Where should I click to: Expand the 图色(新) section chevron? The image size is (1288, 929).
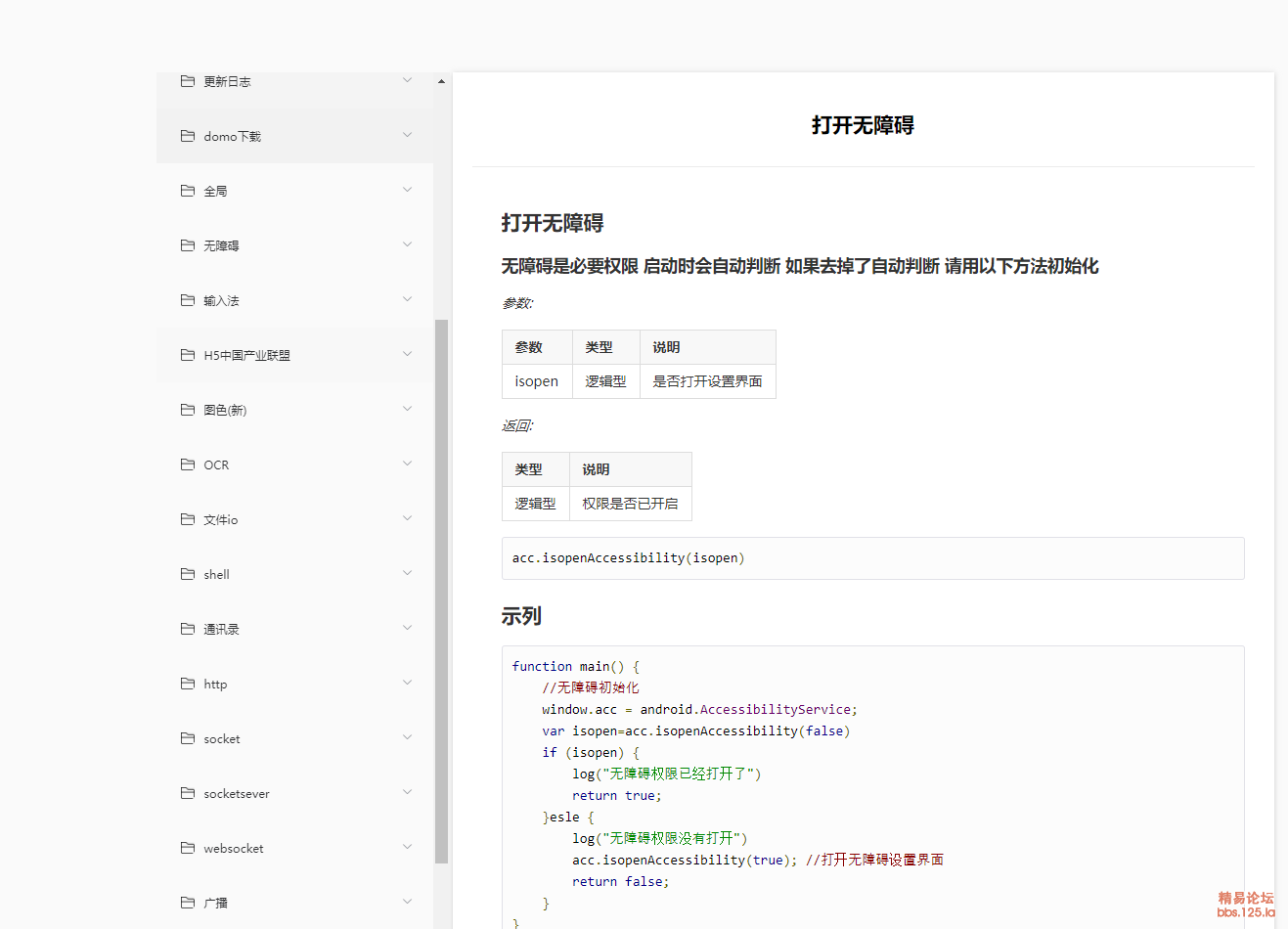point(407,409)
